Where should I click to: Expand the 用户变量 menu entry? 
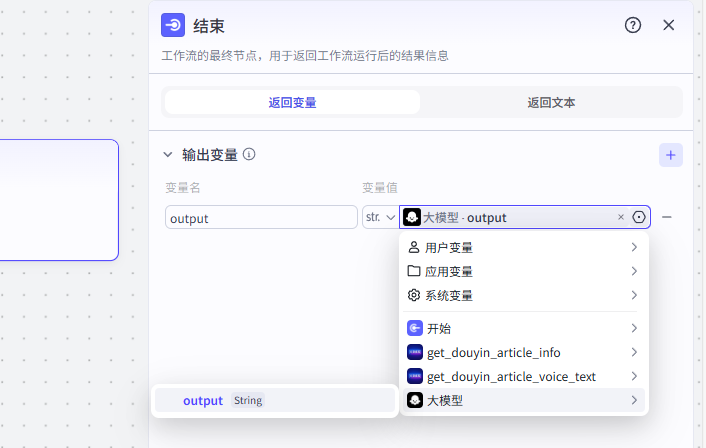[524, 247]
